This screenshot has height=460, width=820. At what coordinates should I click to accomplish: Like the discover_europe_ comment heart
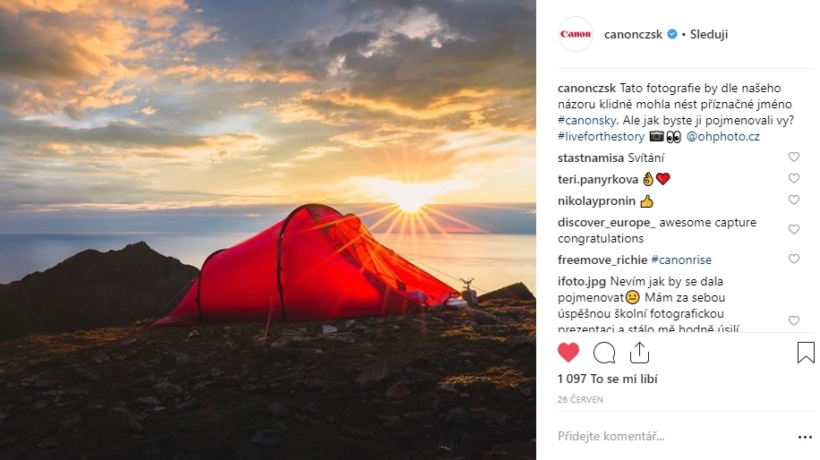pyautogui.click(x=794, y=229)
